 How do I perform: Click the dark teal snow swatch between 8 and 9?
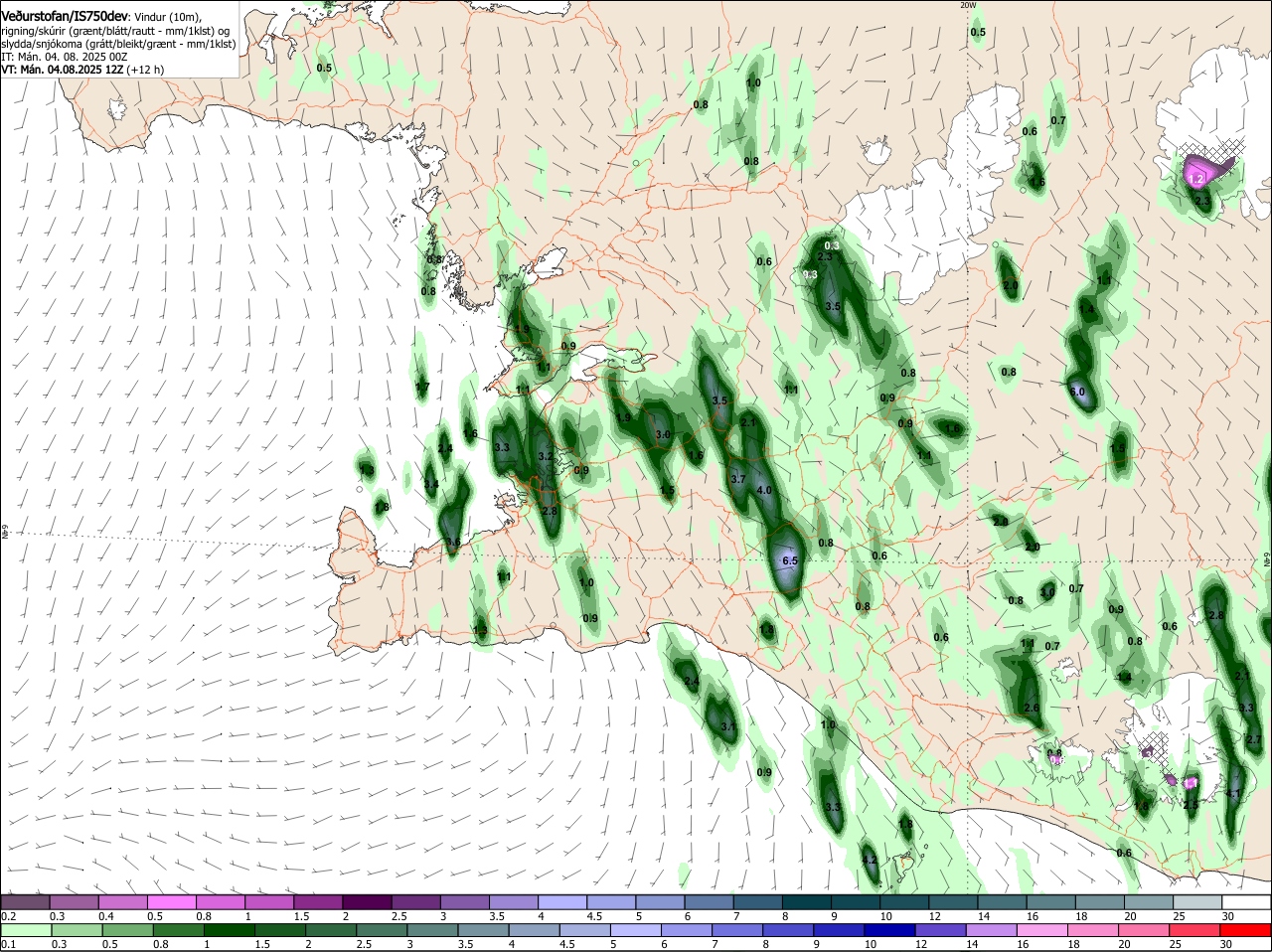807,902
